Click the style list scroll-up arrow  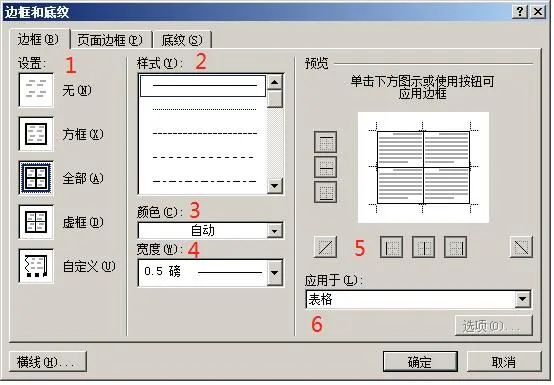coord(275,82)
